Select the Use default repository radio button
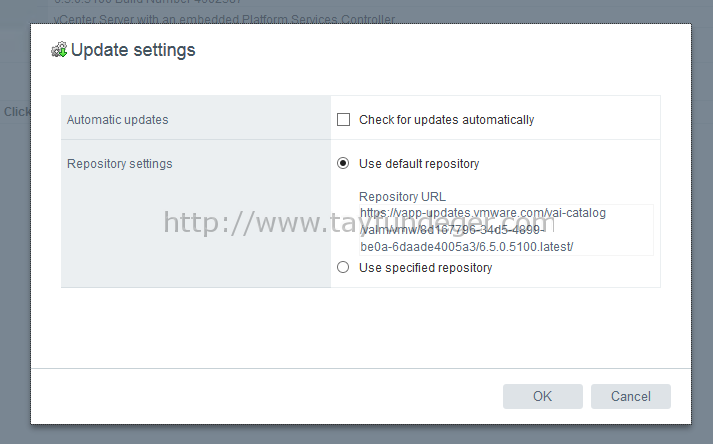Screen dimensions: 713x444 343,163
